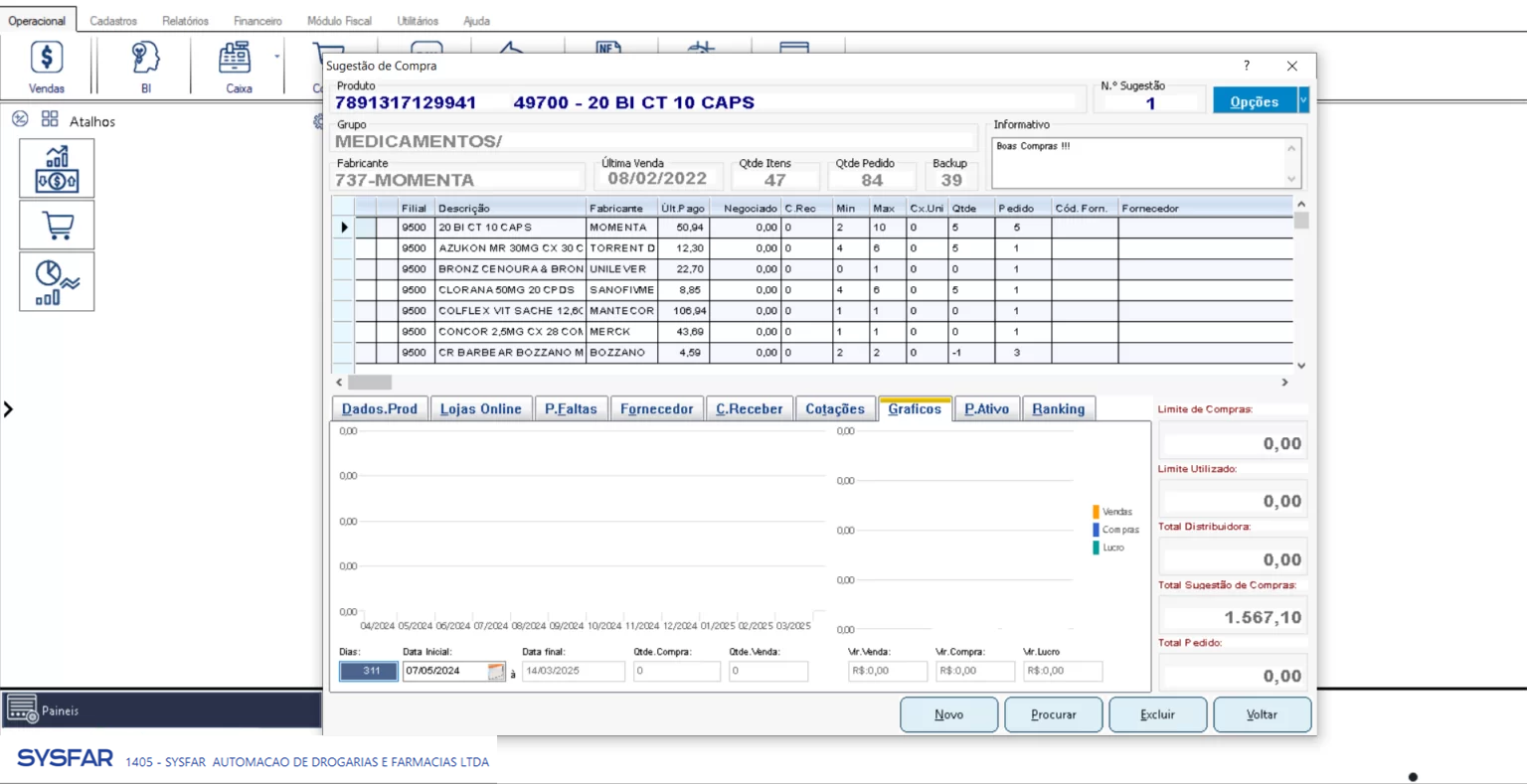This screenshot has height=784, width=1527.
Task: Click the Procurar button
Action: point(1053,714)
